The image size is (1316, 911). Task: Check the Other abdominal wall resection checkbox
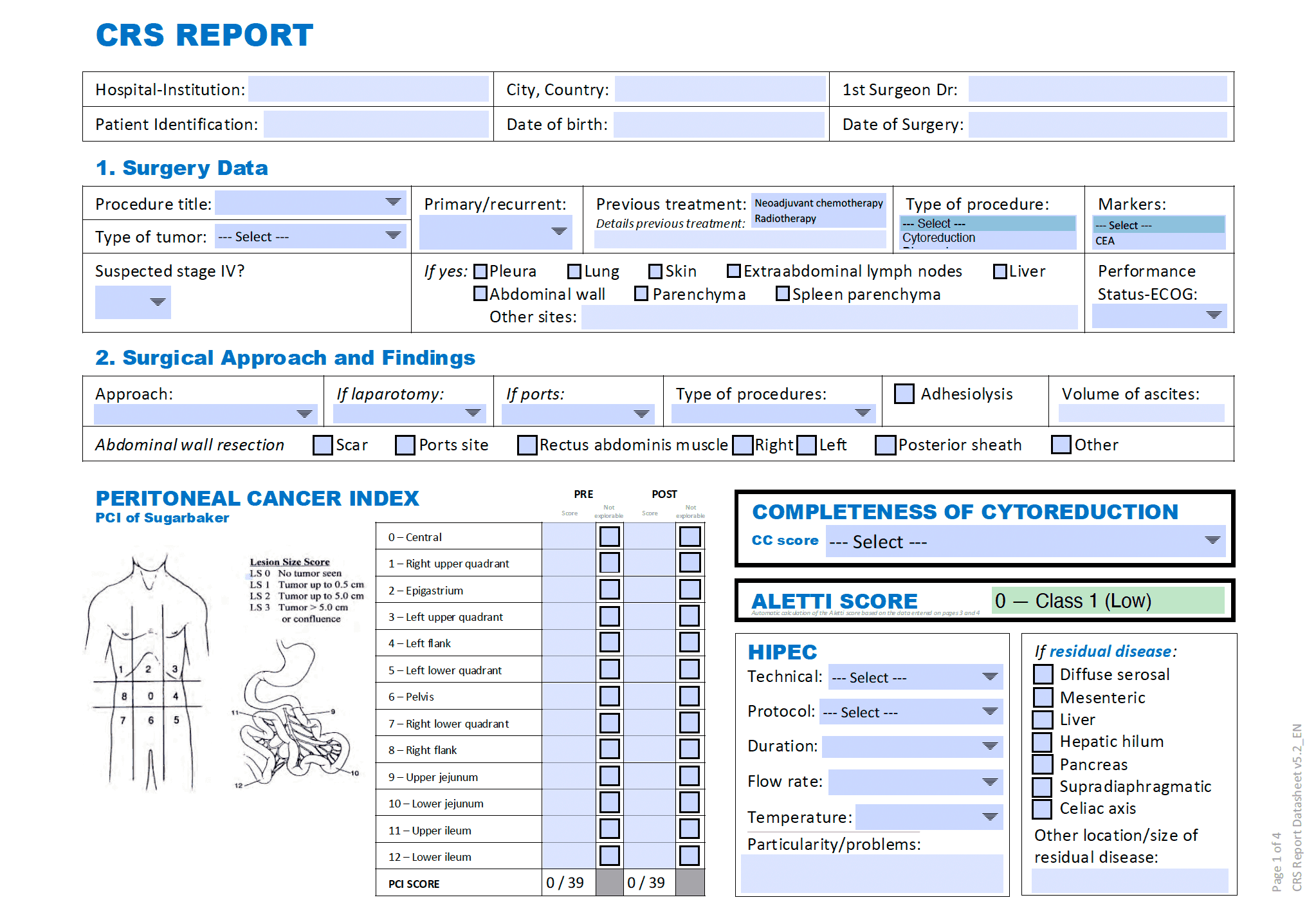coord(1061,445)
